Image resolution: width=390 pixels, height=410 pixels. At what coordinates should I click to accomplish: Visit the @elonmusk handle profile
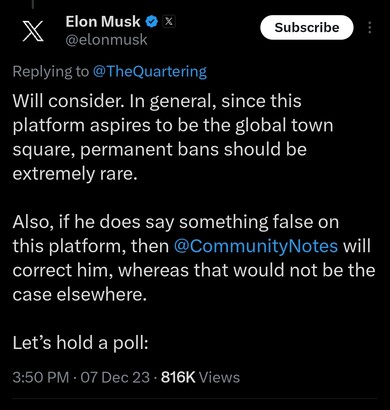(x=106, y=40)
